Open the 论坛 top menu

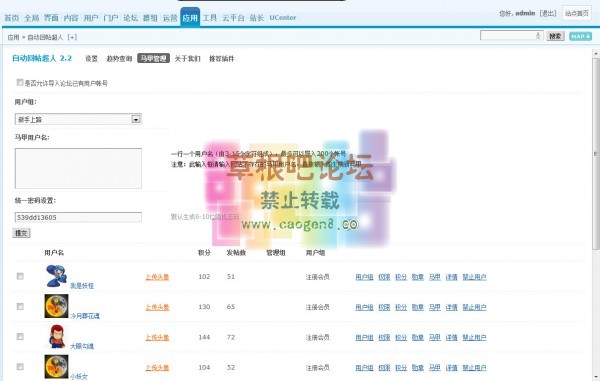pyautogui.click(x=130, y=18)
